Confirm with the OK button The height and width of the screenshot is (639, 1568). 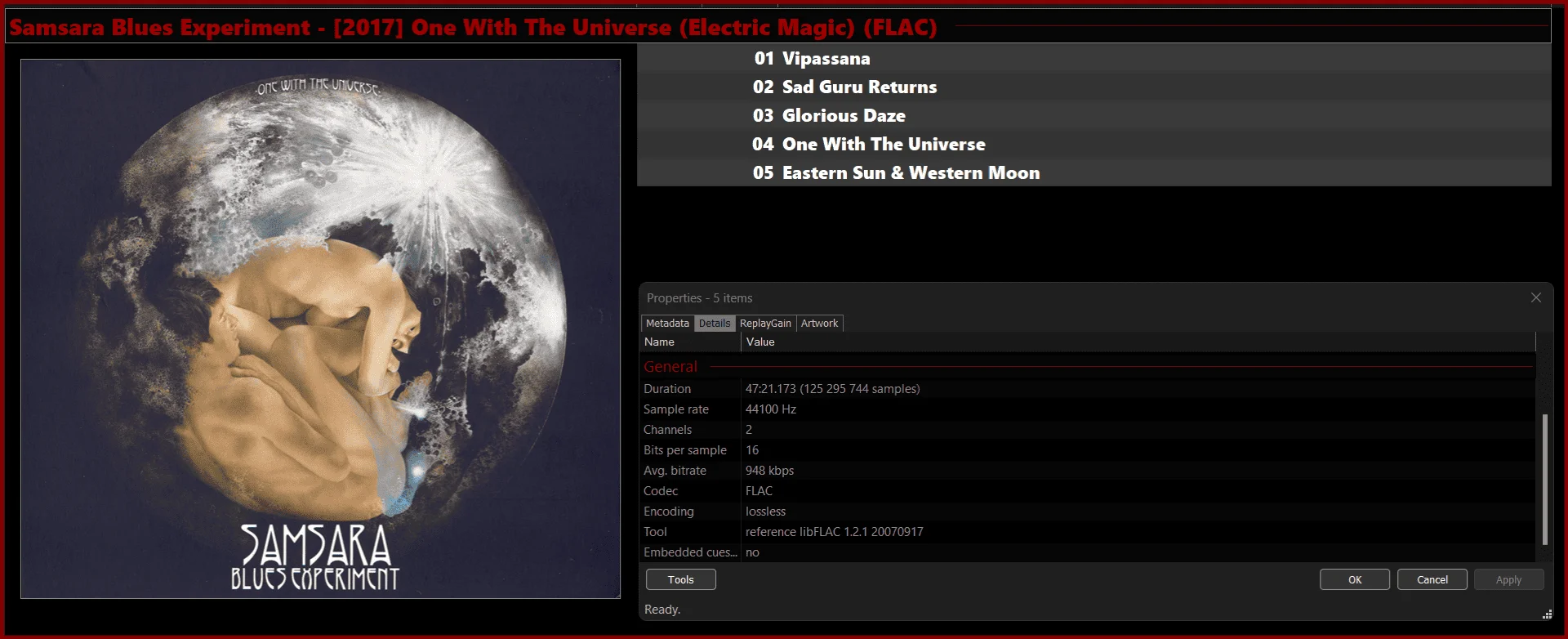coord(1355,579)
